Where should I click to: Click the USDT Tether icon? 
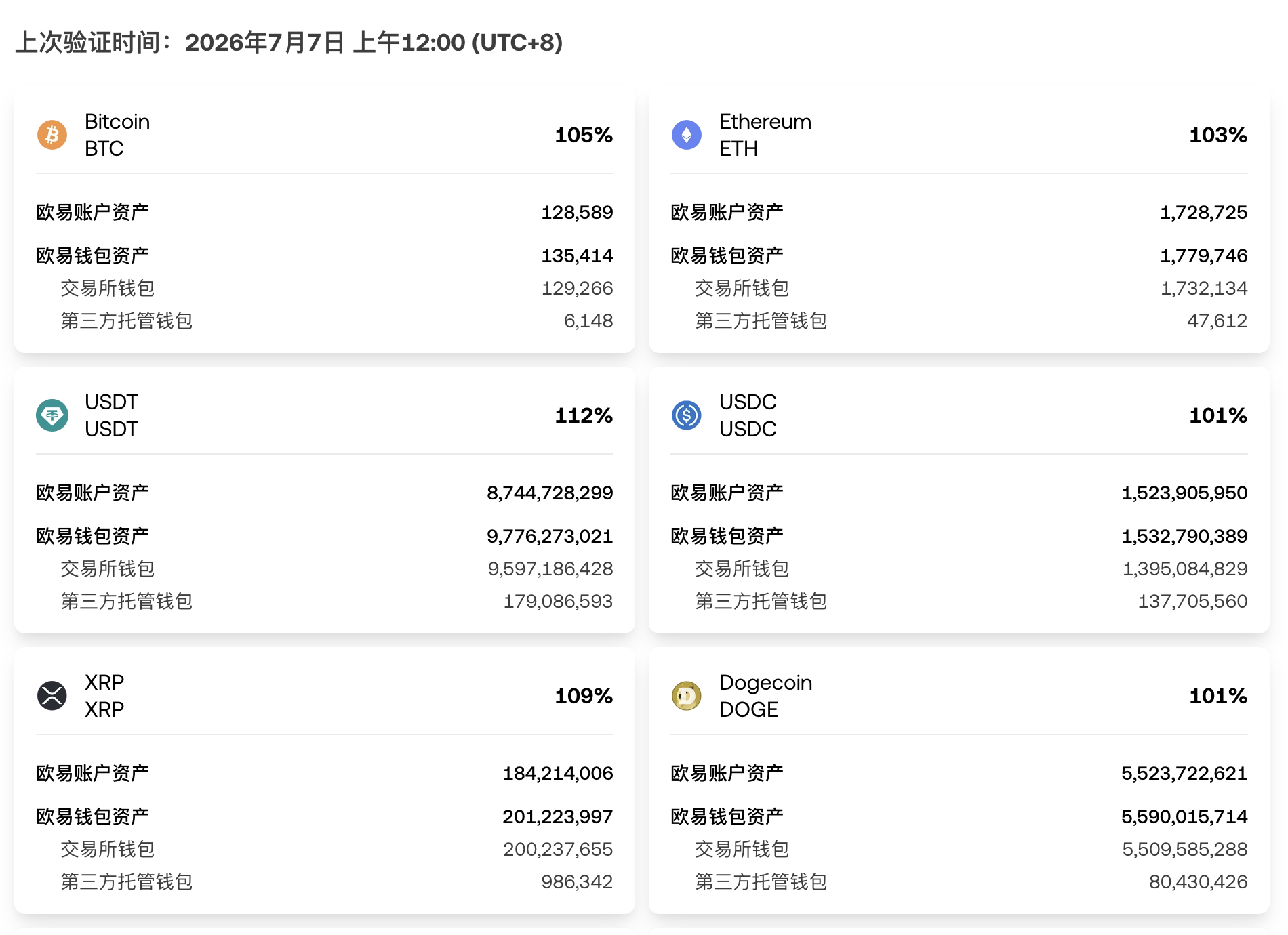pos(52,415)
